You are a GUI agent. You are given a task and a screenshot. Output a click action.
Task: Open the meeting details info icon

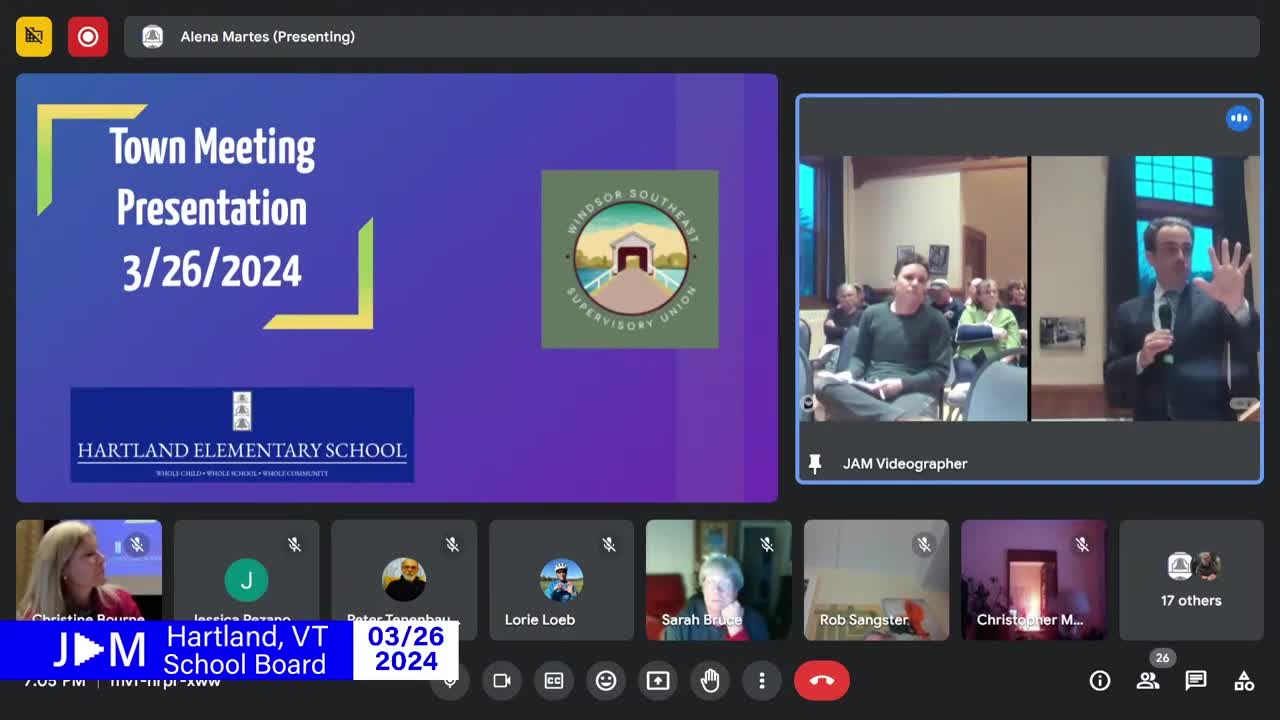coord(1100,681)
